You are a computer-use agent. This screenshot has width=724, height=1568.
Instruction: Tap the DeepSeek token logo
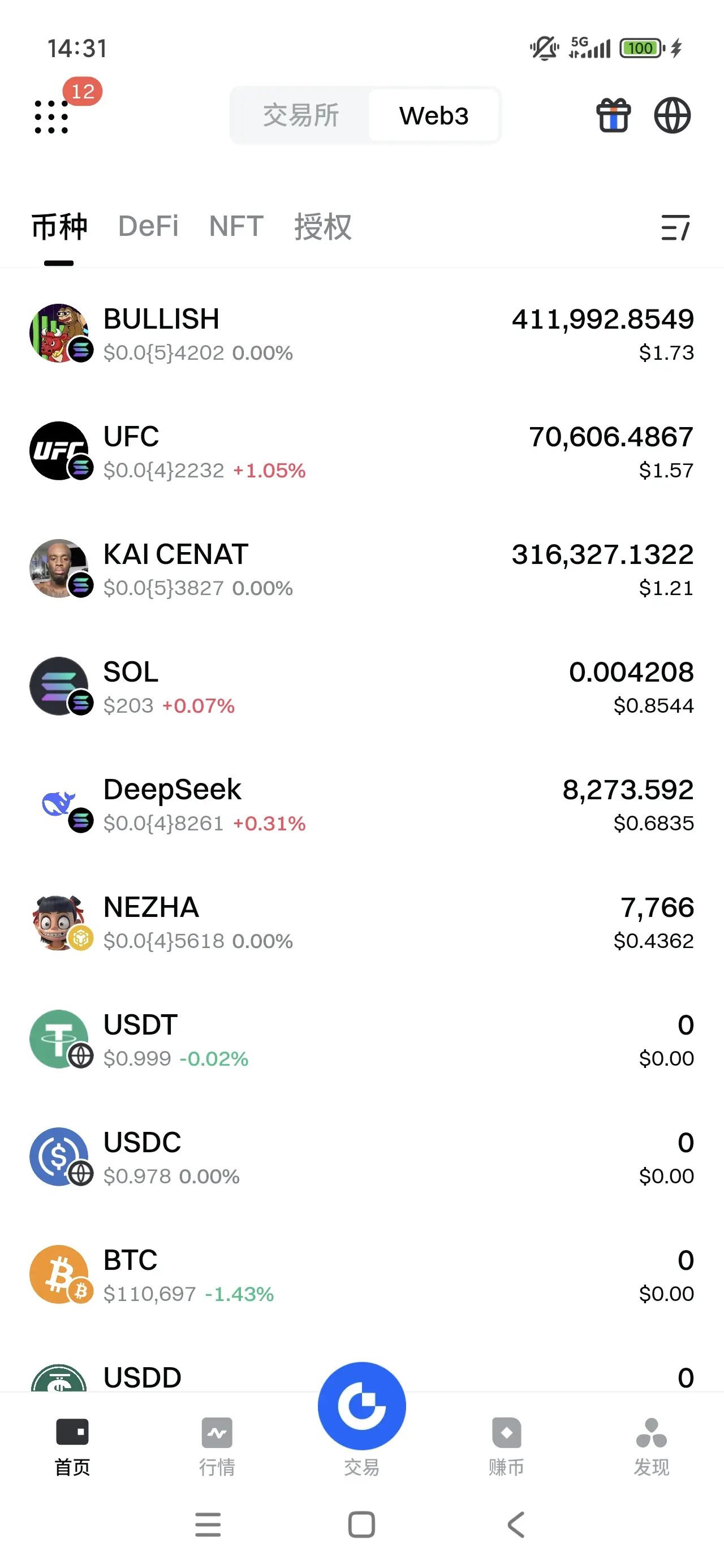(59, 804)
